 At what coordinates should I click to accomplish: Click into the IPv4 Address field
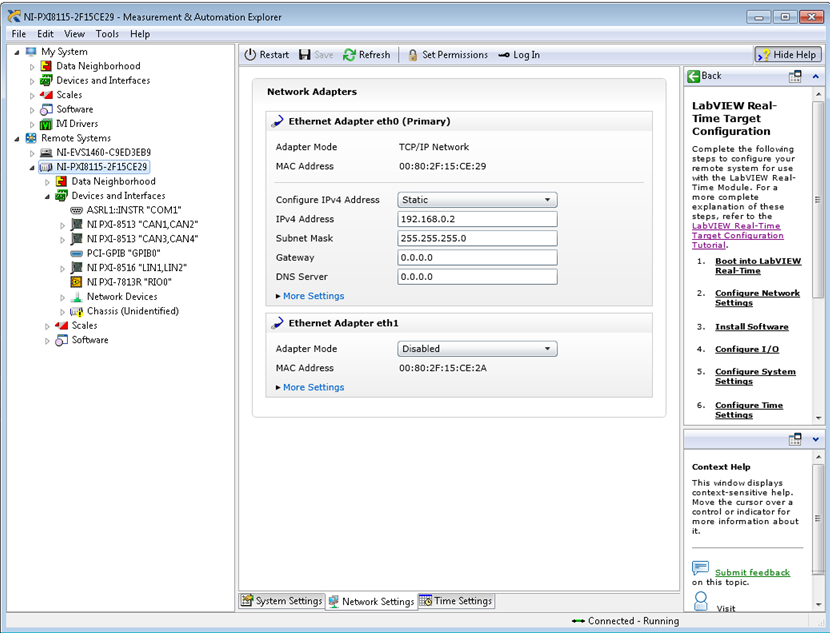[x=477, y=219]
